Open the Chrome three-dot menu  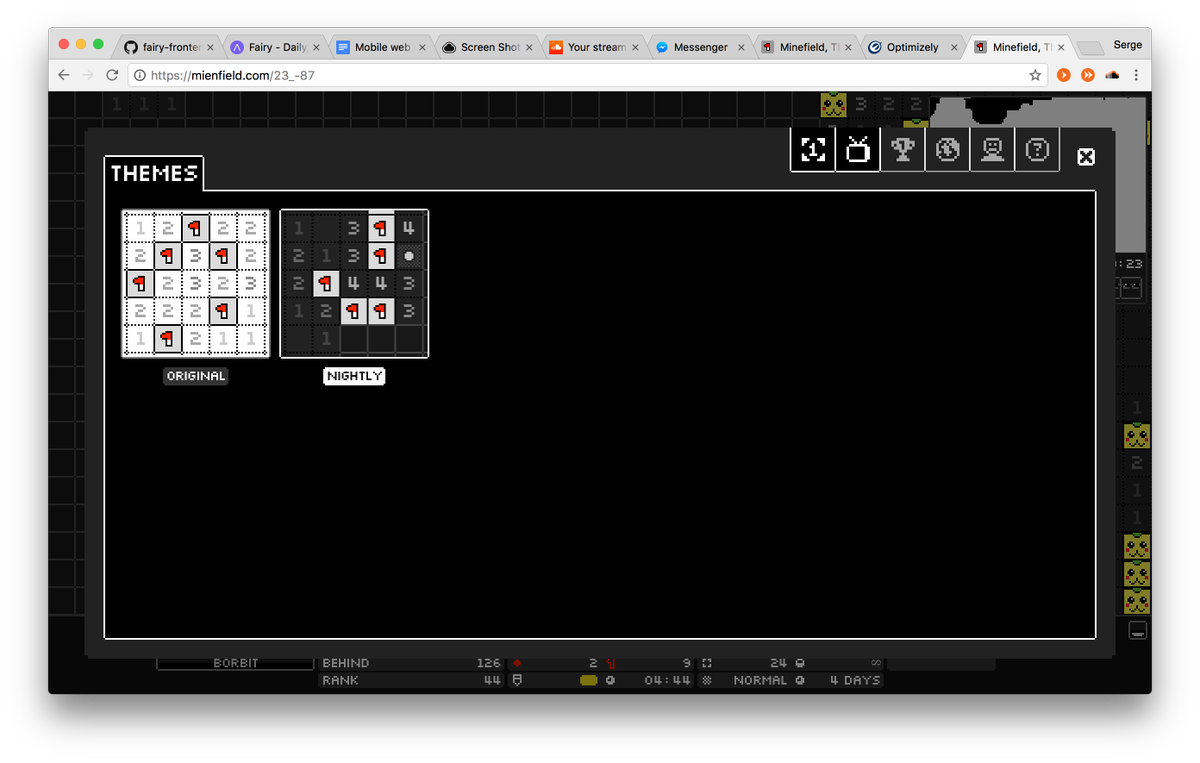pos(1137,75)
